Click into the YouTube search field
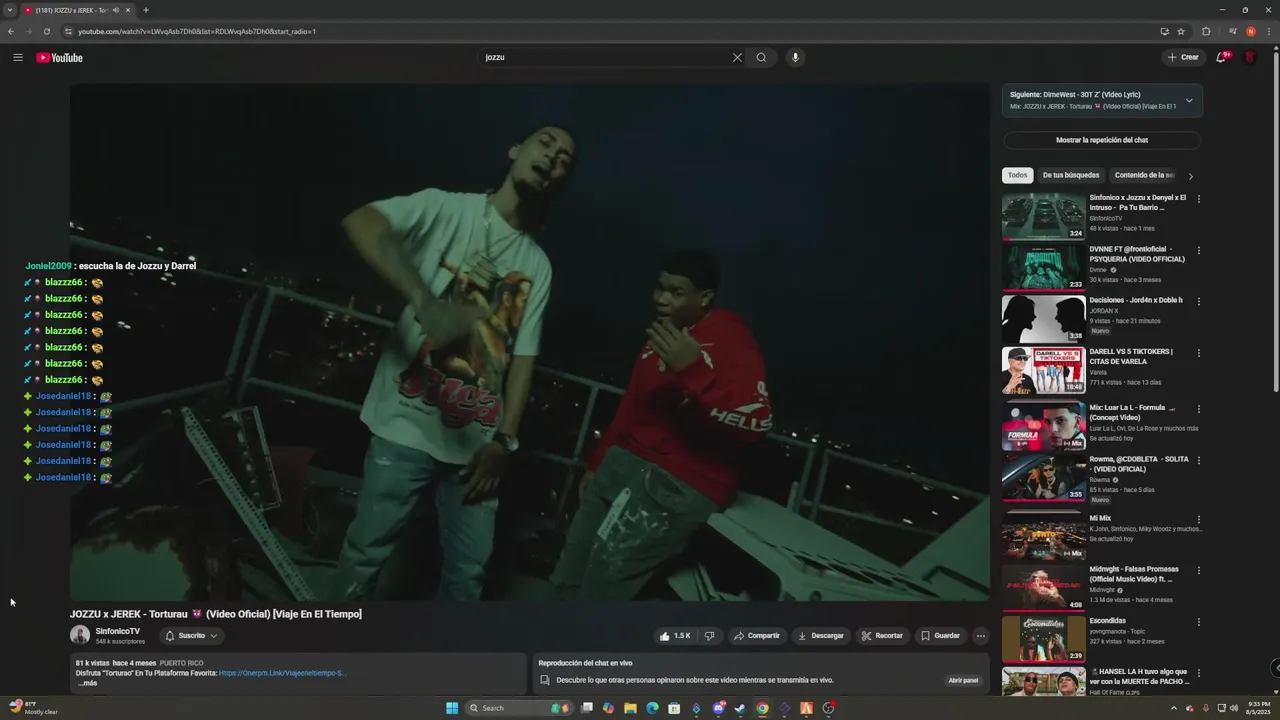Viewport: 1280px width, 720px height. 604,57
